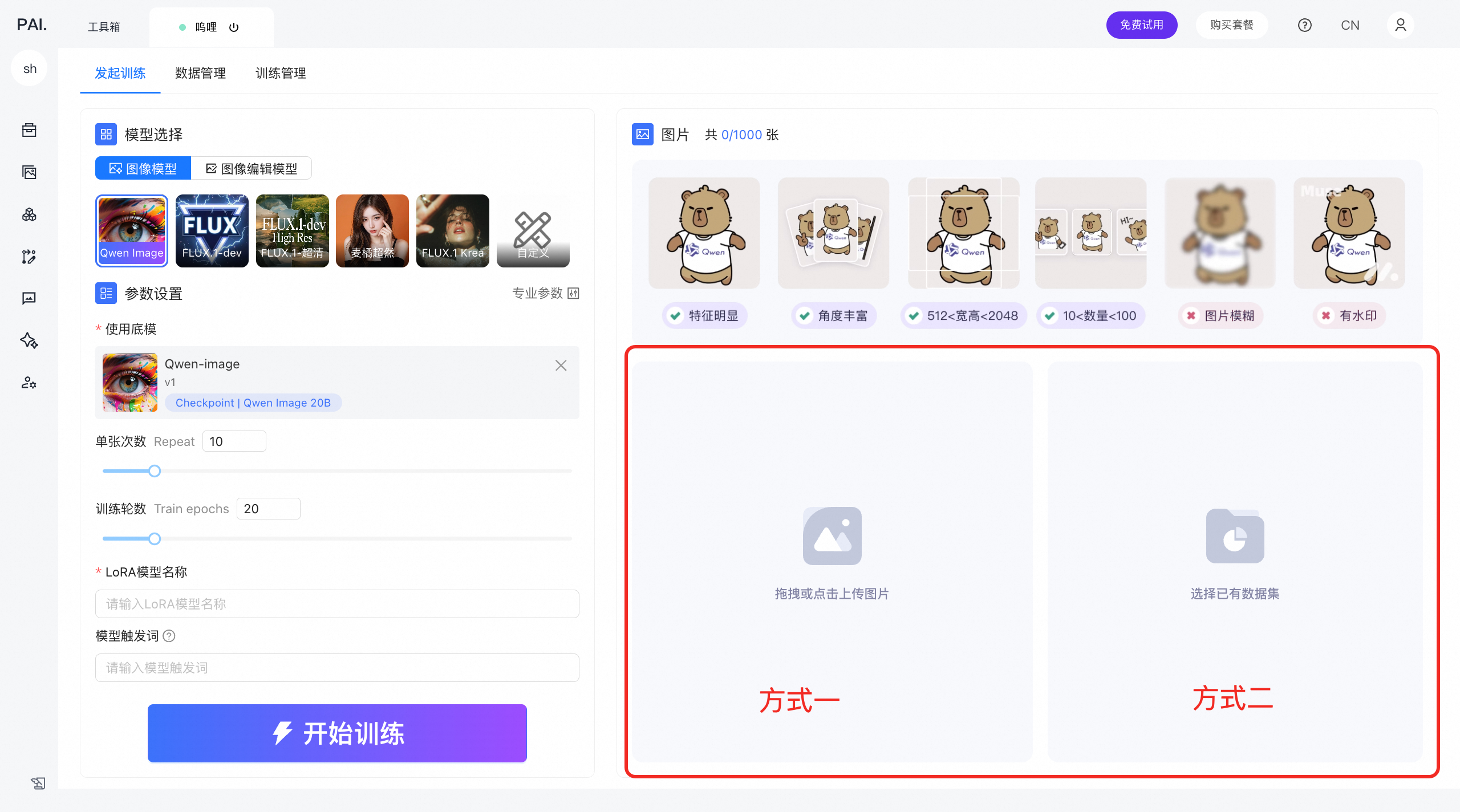Viewport: 1460px width, 812px height.
Task: Open the CN language selector
Action: pos(1350,25)
